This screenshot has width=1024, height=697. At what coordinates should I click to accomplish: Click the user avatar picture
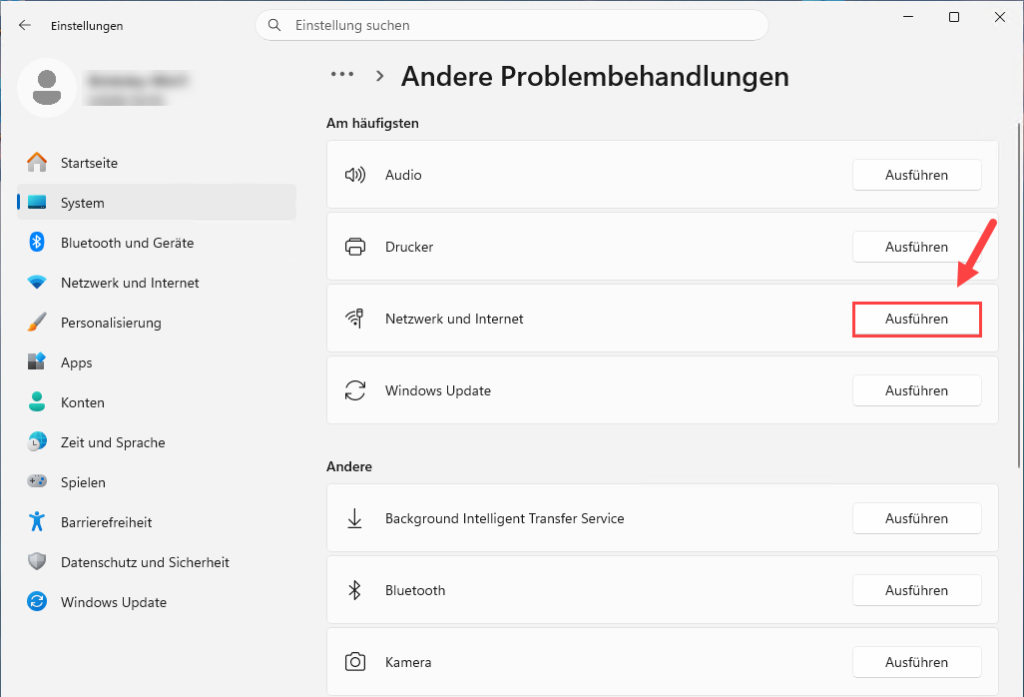click(x=47, y=88)
